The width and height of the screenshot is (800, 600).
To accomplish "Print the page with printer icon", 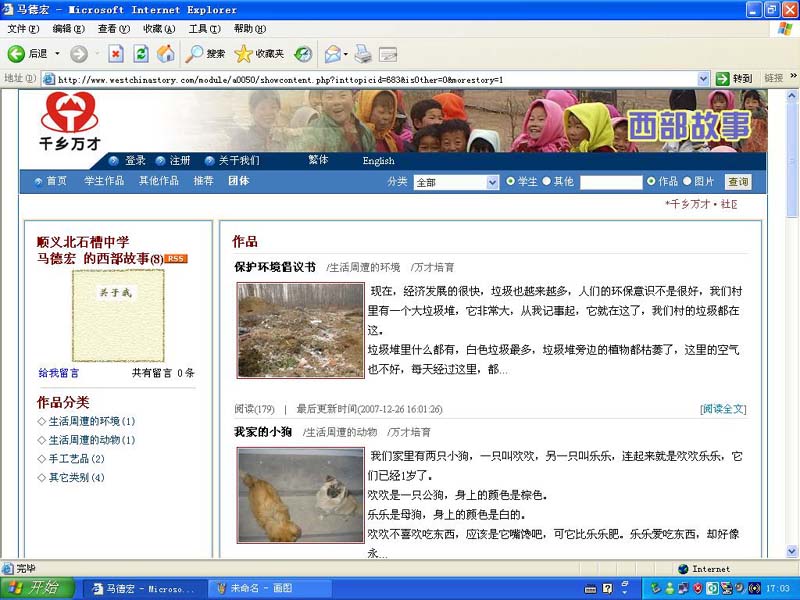I will click(x=363, y=54).
